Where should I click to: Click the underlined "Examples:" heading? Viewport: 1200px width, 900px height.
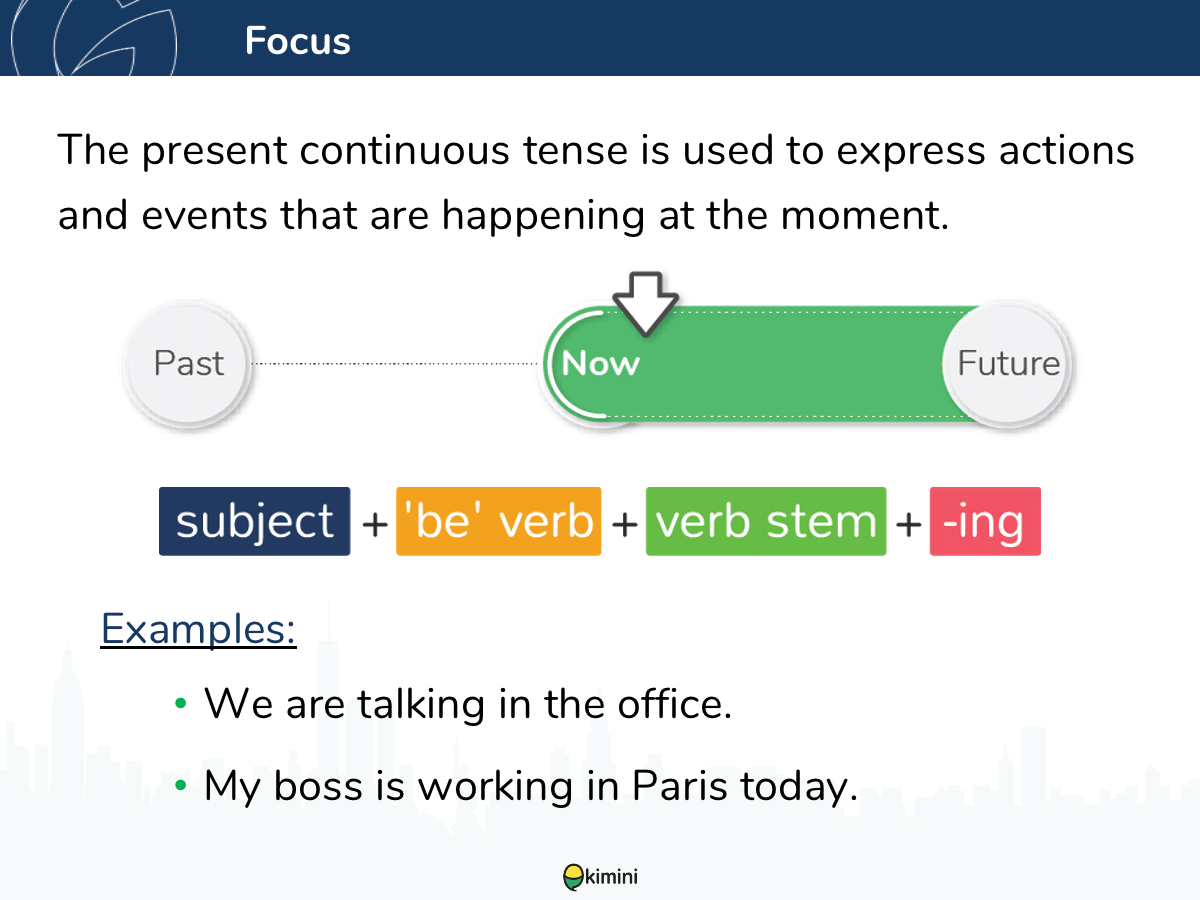click(x=199, y=628)
